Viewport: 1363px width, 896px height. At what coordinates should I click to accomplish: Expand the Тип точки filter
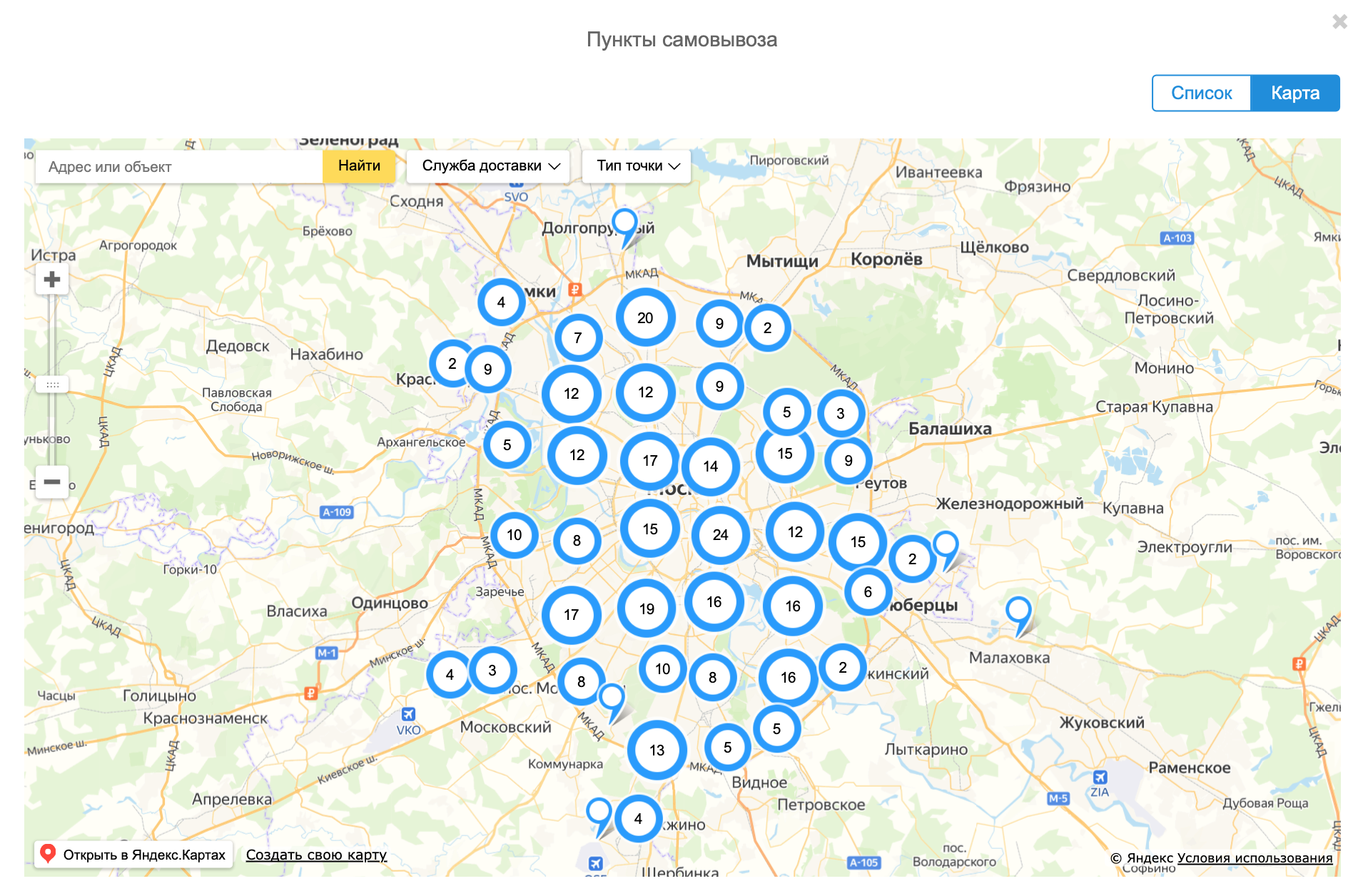[x=635, y=166]
